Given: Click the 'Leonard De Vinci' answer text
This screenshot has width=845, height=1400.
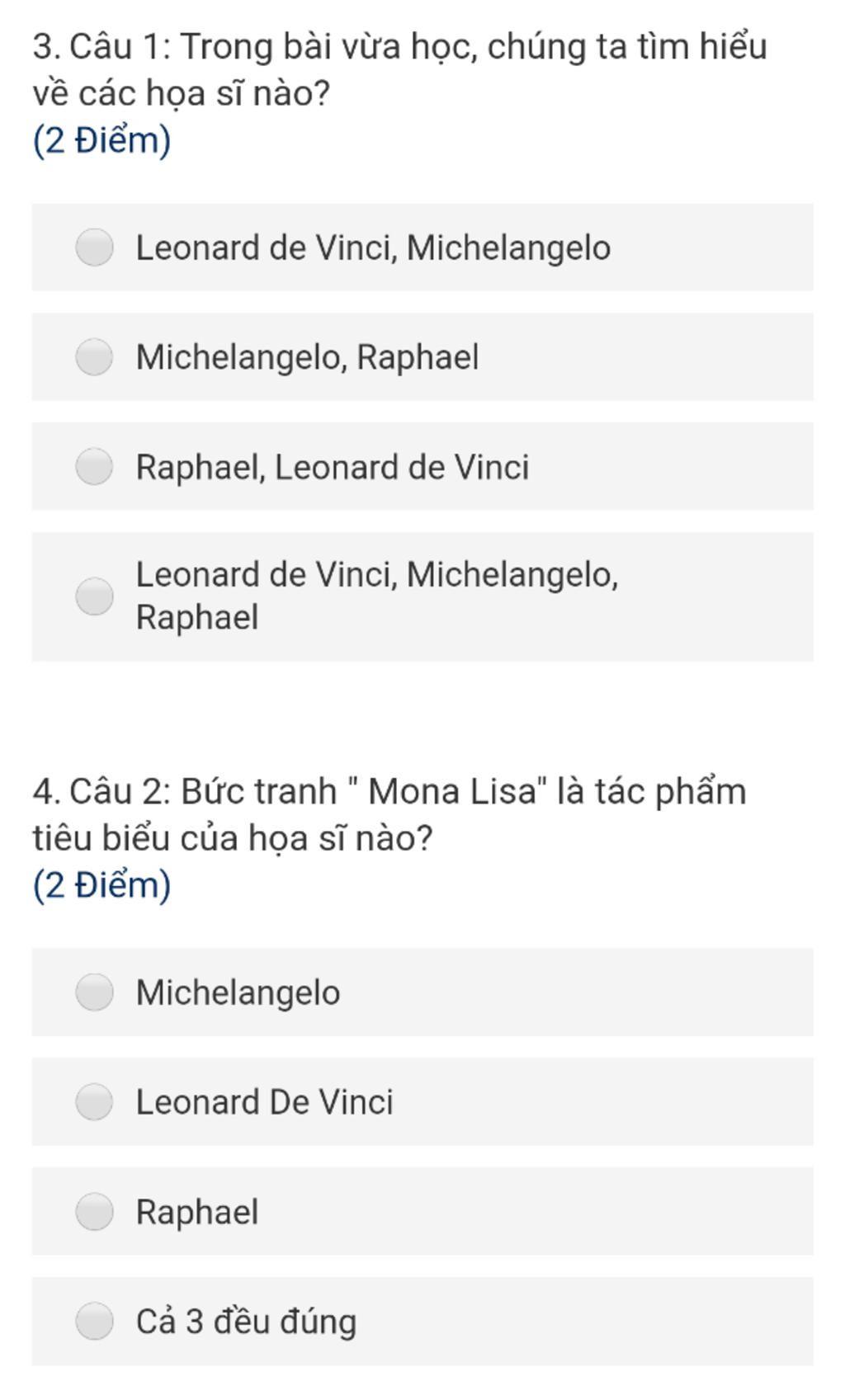Looking at the screenshot, I should click(264, 1103).
